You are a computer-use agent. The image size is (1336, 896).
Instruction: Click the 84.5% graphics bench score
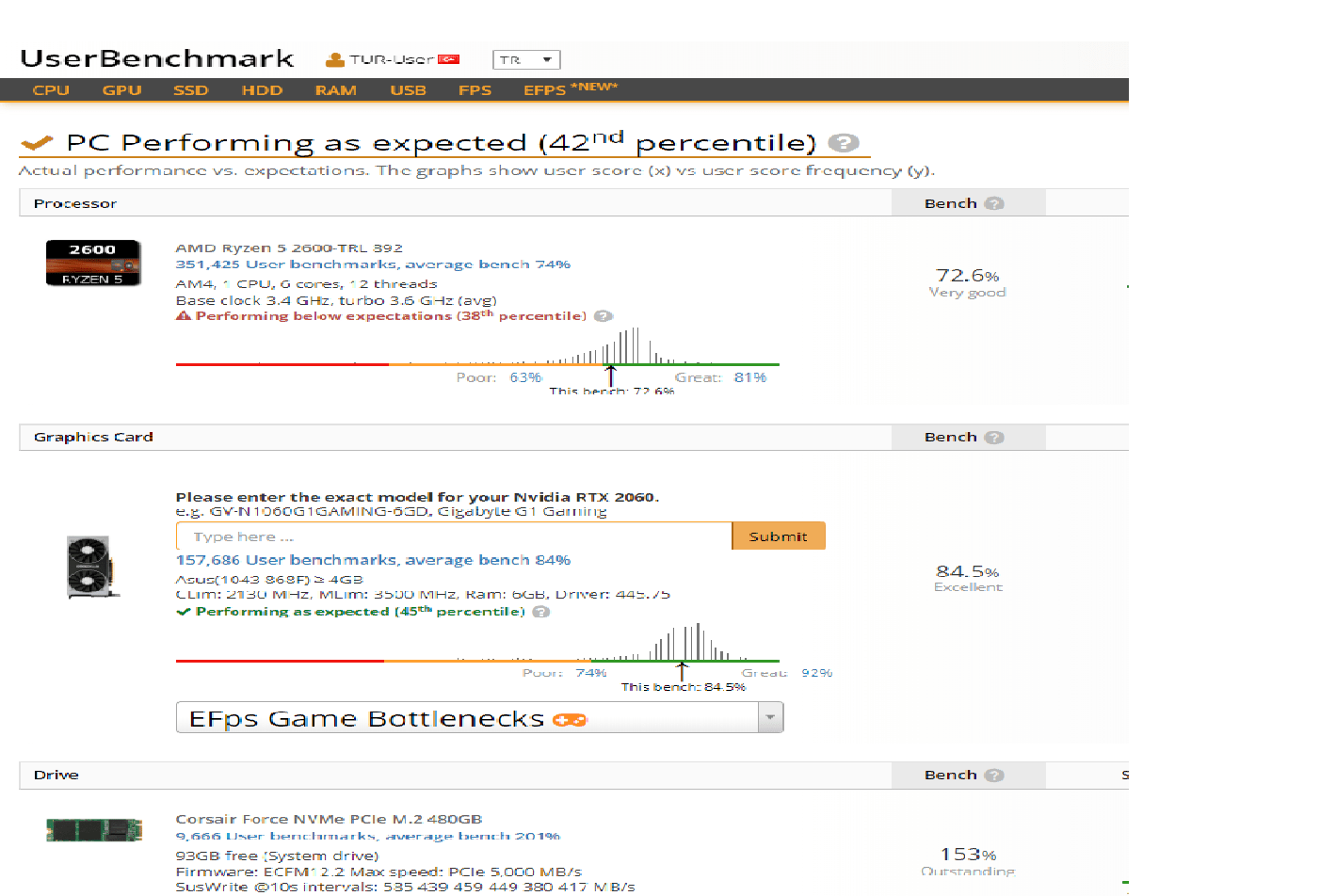click(968, 571)
